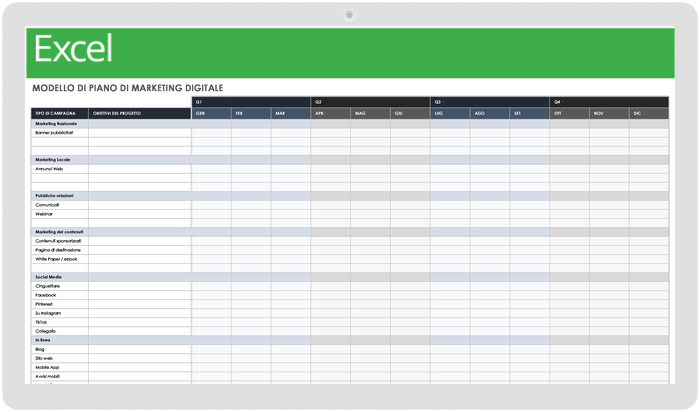Select the 'Avvisi mobili' cell
The width and height of the screenshot is (700, 412).
coord(60,376)
